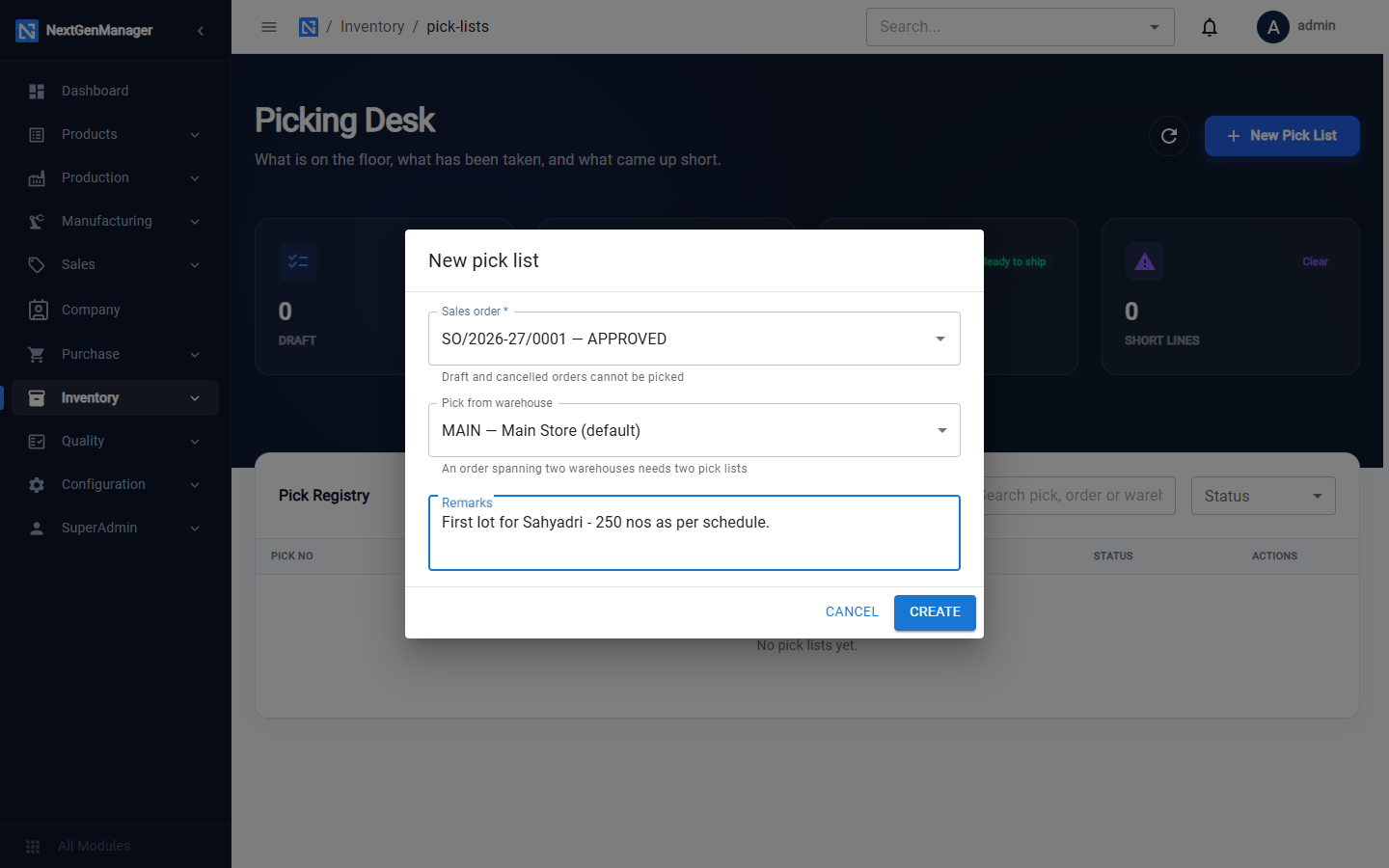Click the Products list icon in sidebar
Image resolution: width=1389 pixels, height=868 pixels.
[37, 134]
